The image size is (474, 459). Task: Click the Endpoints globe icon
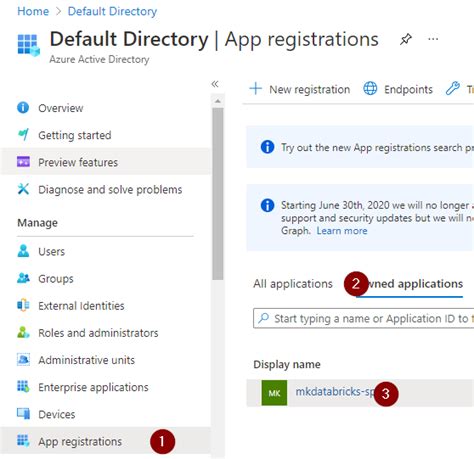(x=370, y=89)
